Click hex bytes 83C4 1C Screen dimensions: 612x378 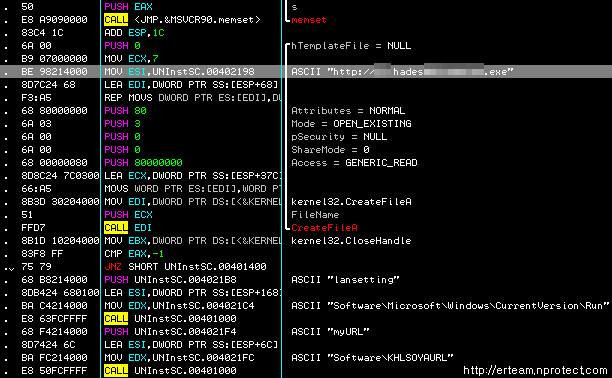(42, 33)
